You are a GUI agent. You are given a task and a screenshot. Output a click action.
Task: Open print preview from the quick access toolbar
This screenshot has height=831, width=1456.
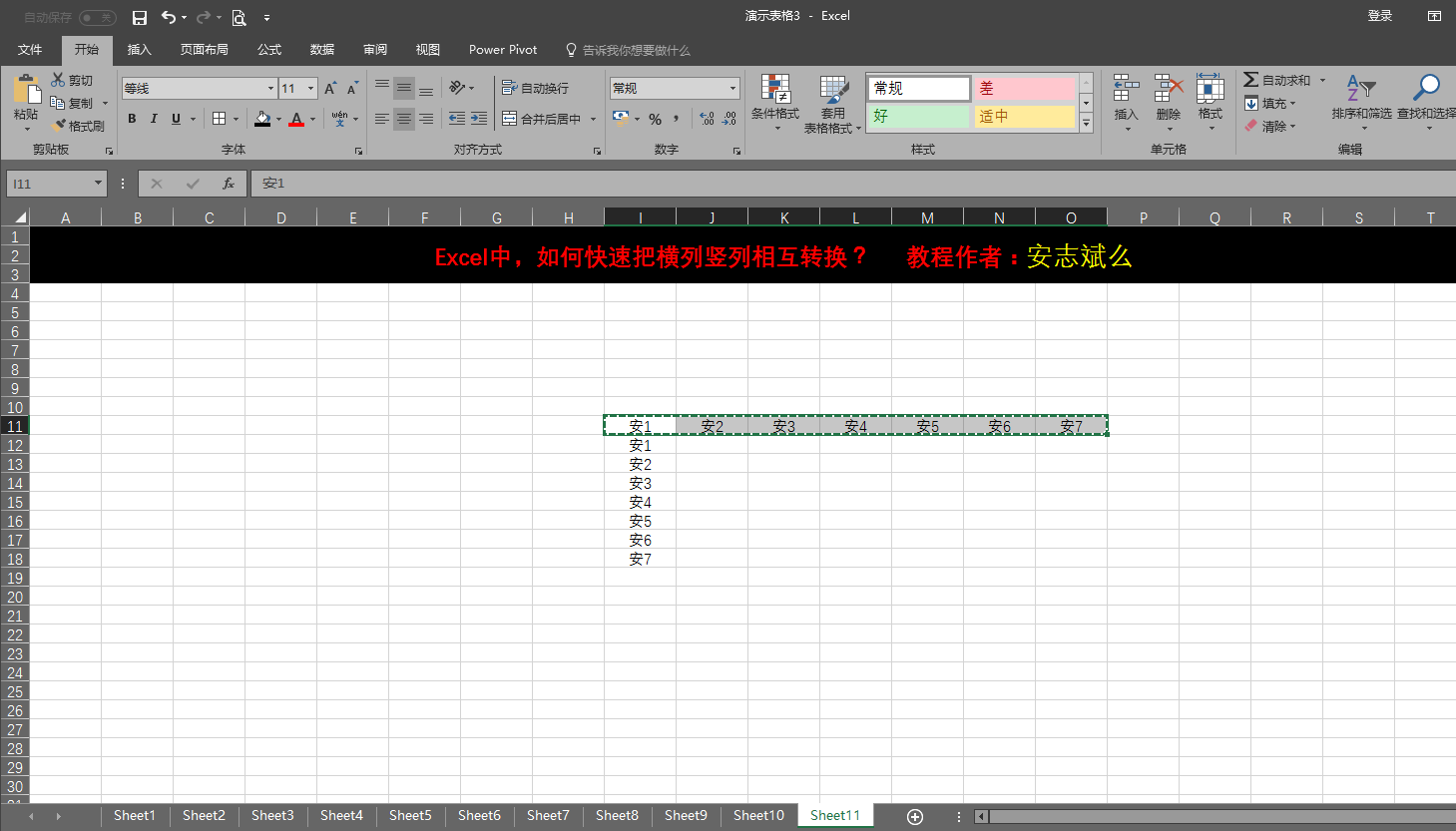[x=239, y=17]
